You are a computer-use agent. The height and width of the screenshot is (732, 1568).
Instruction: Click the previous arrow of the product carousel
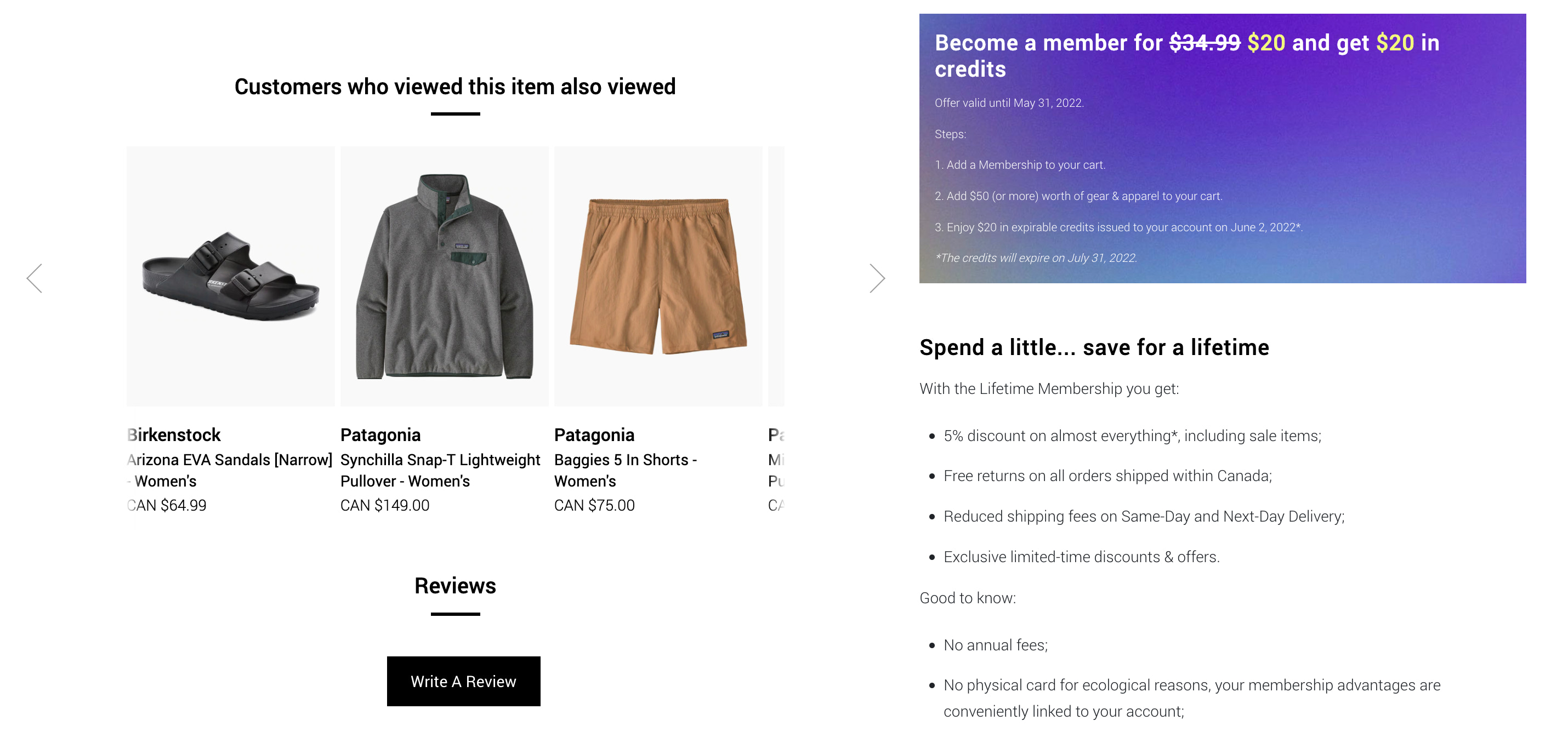tap(35, 279)
